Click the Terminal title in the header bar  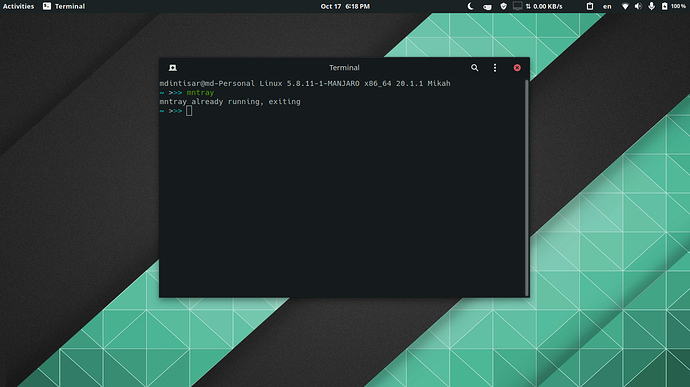point(344,68)
